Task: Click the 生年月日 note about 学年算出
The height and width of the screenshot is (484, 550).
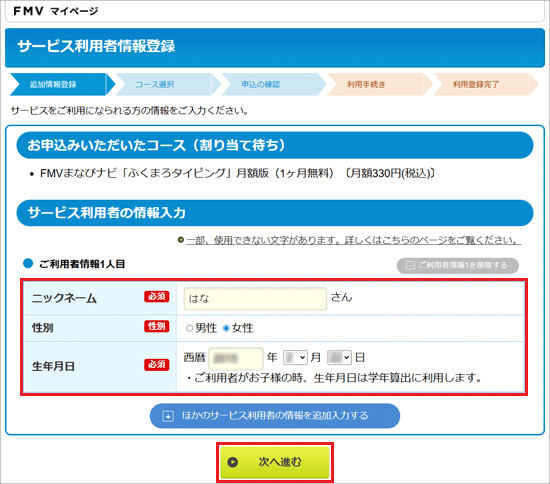Action: [x=334, y=378]
